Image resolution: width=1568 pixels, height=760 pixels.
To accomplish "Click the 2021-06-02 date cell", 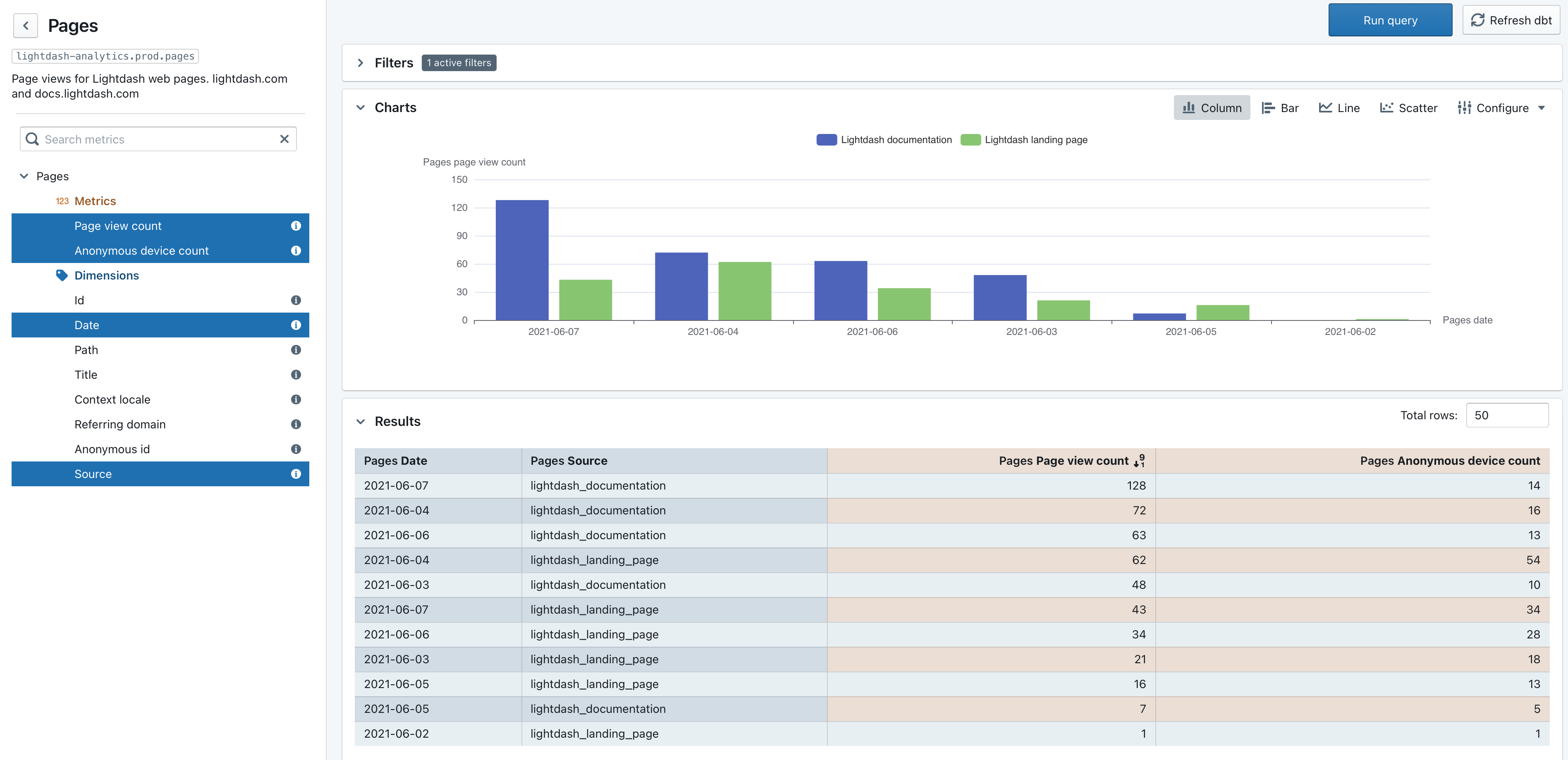I will (438, 734).
